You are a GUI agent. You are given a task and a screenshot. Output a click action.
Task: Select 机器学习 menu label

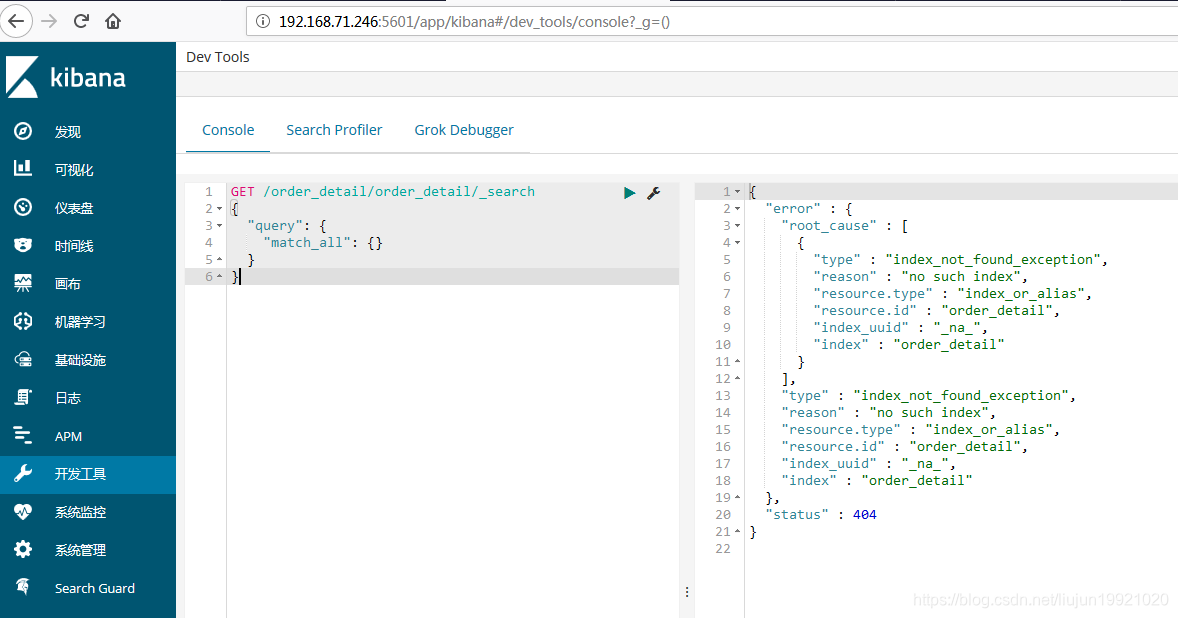(80, 322)
